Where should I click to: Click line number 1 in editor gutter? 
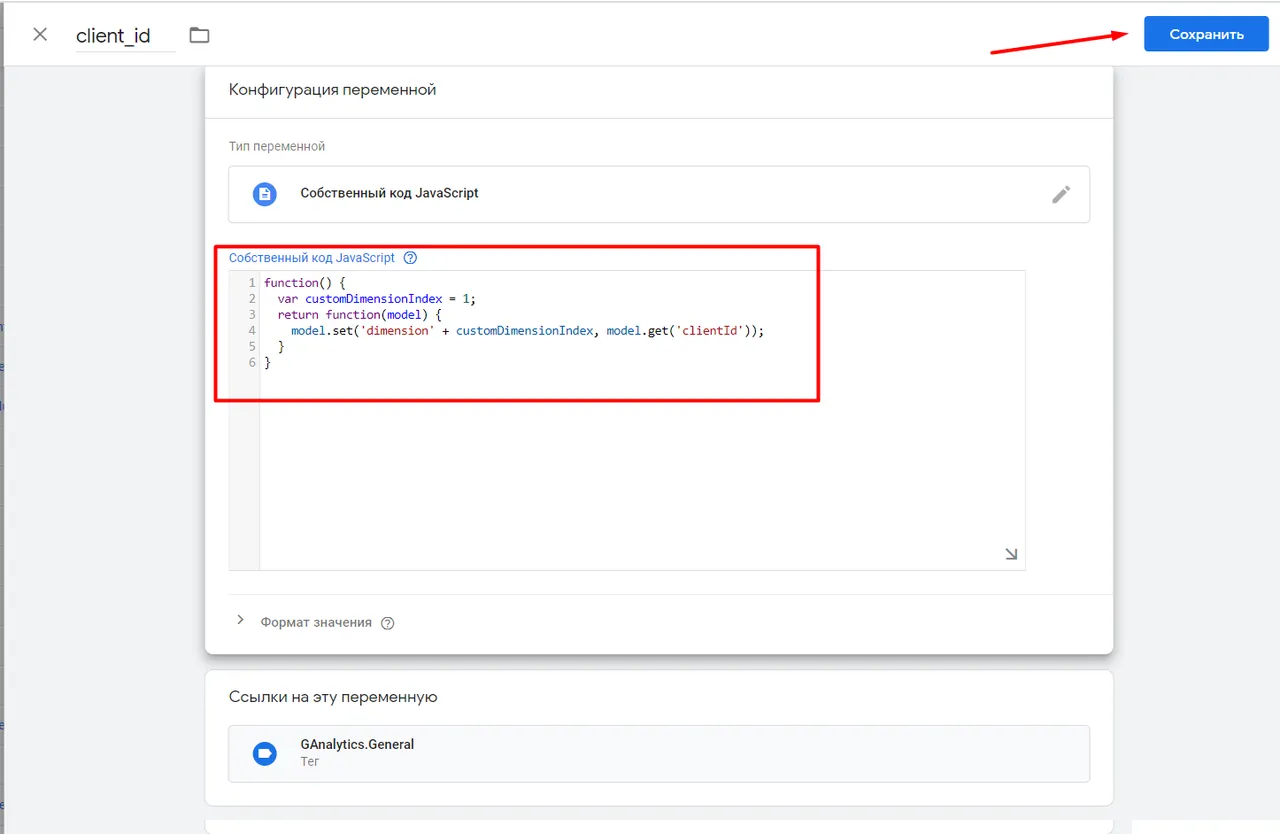click(252, 283)
